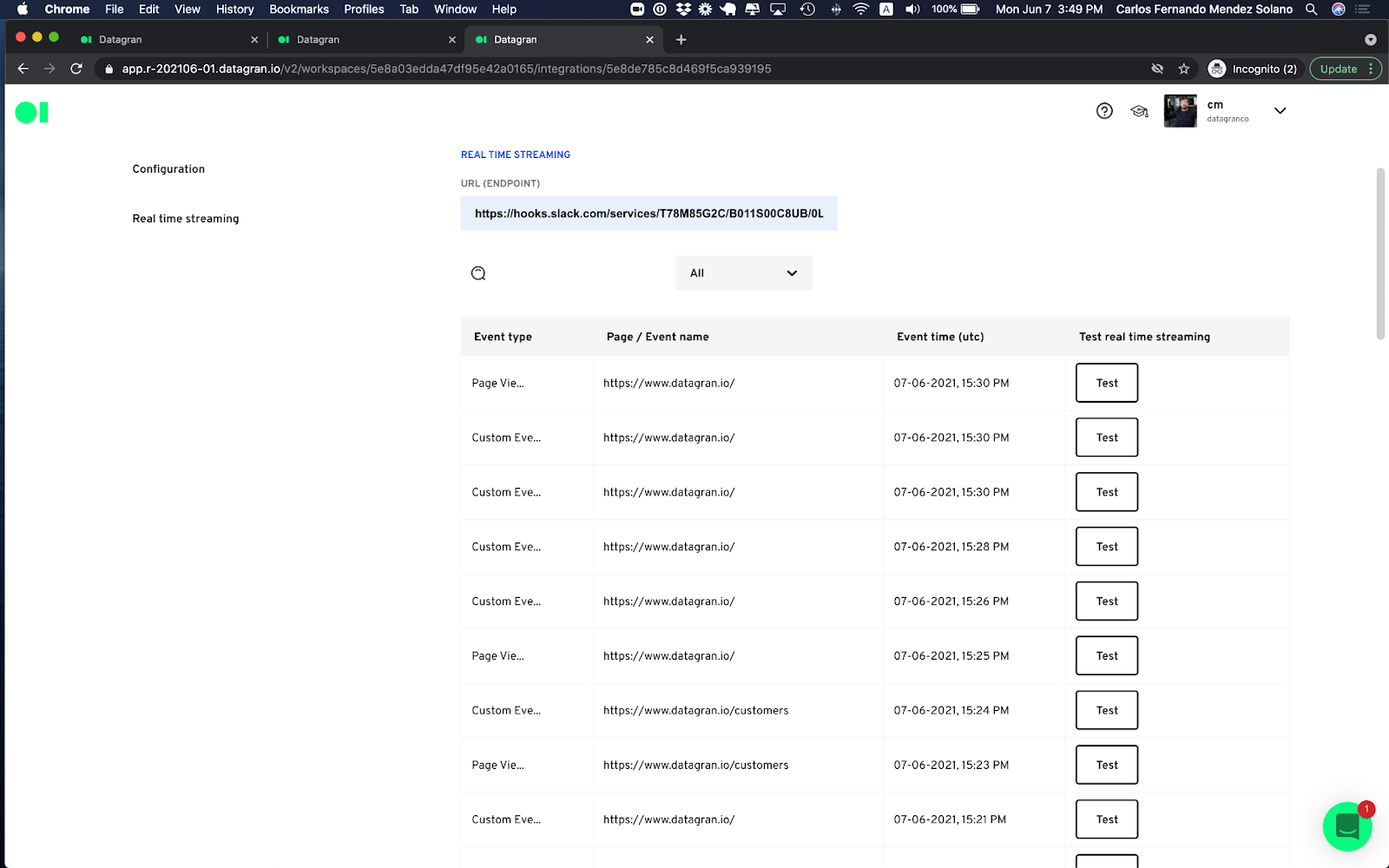Open the All event filter dropdown
Image resolution: width=1389 pixels, height=868 pixels.
click(744, 273)
